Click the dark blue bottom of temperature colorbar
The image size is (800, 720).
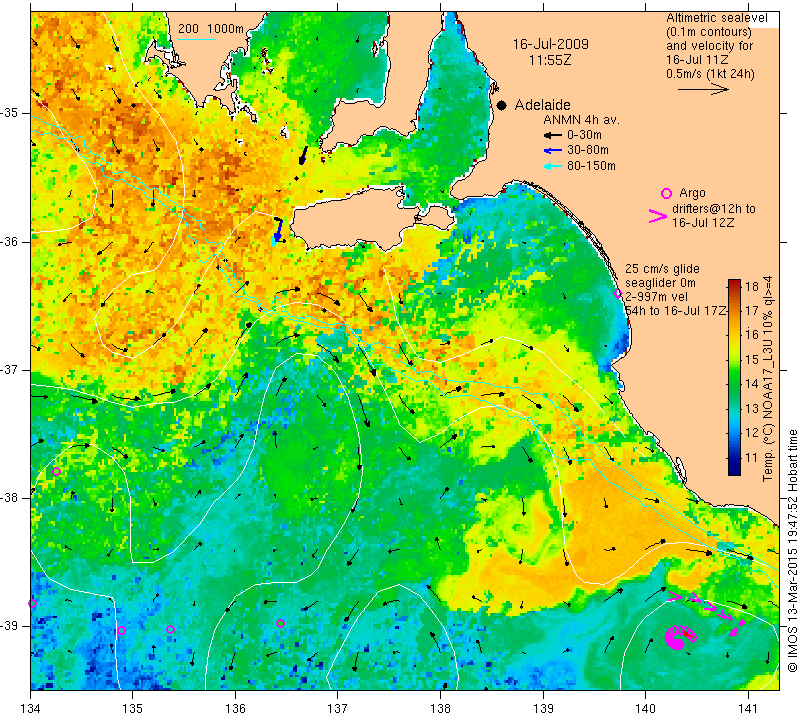pos(734,470)
